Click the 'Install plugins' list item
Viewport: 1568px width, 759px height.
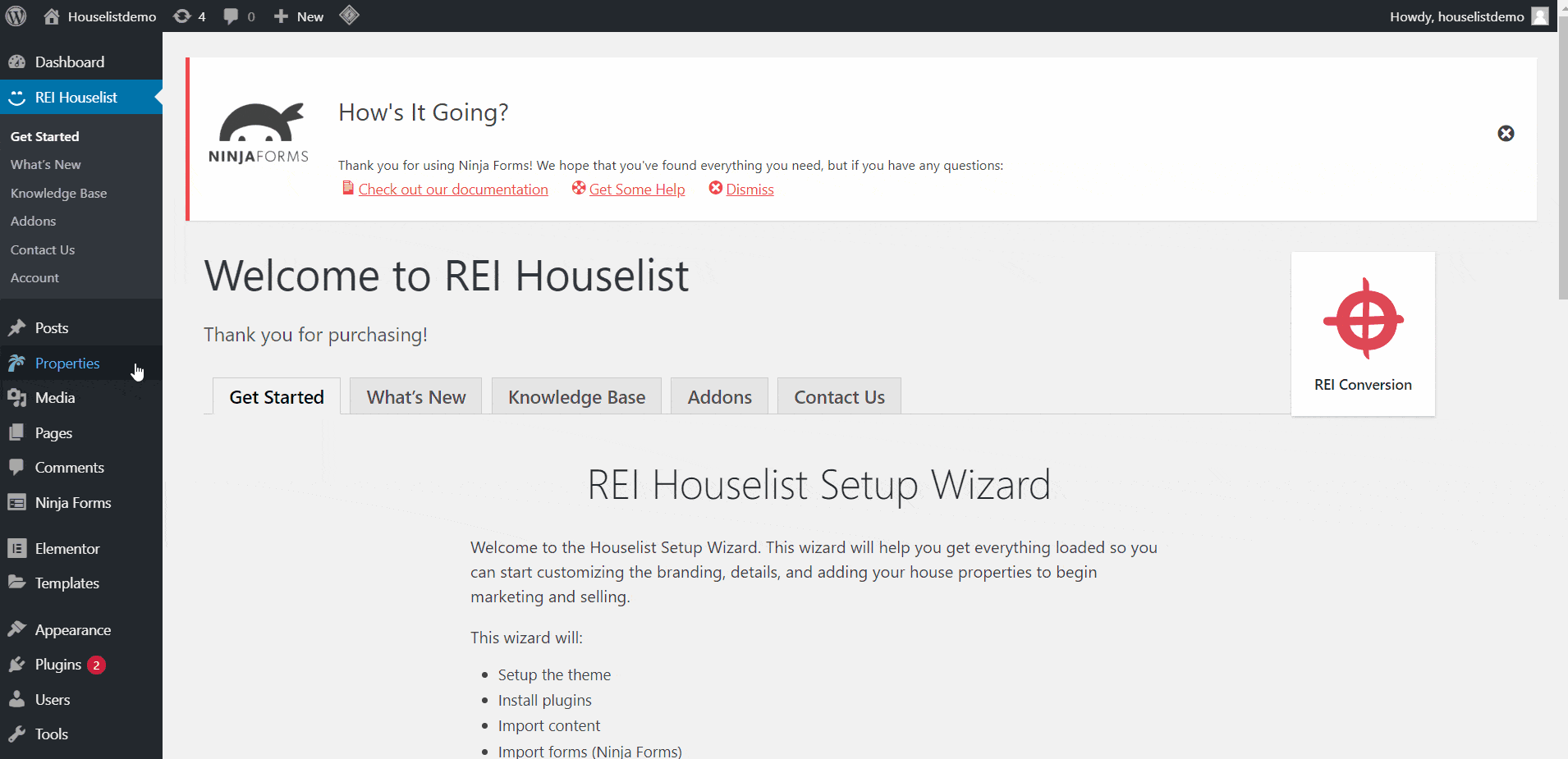tap(544, 700)
